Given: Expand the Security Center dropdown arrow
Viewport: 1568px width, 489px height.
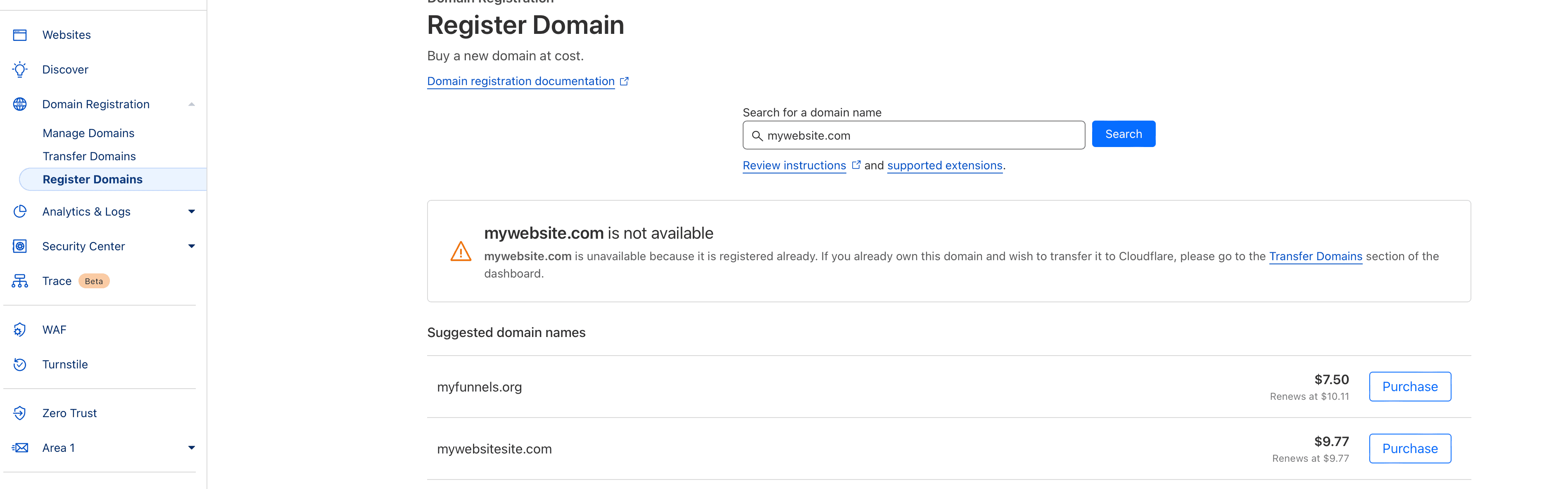Looking at the screenshot, I should pos(191,246).
